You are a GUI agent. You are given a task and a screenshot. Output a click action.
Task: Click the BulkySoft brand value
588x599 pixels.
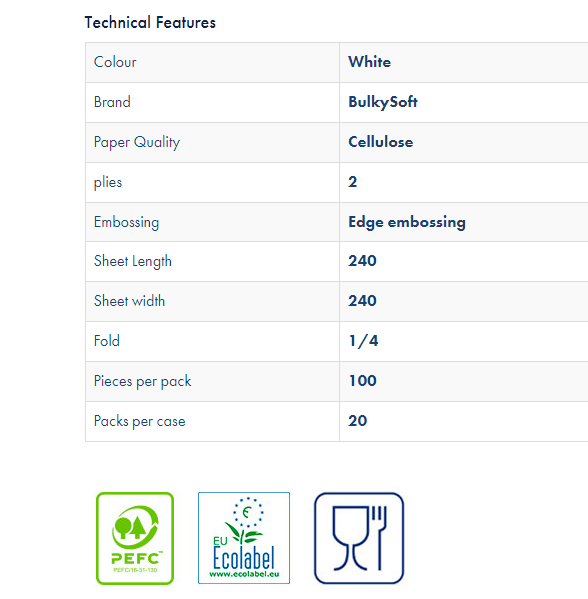pos(383,102)
